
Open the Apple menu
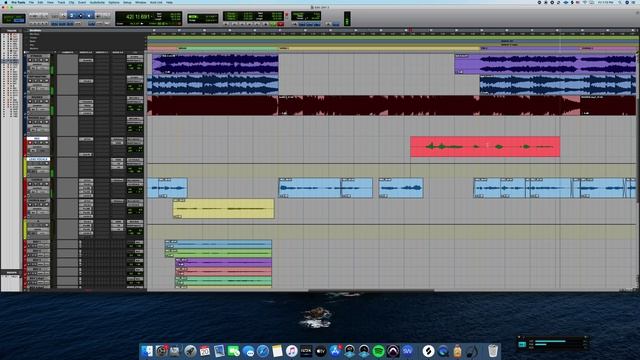(6, 2)
